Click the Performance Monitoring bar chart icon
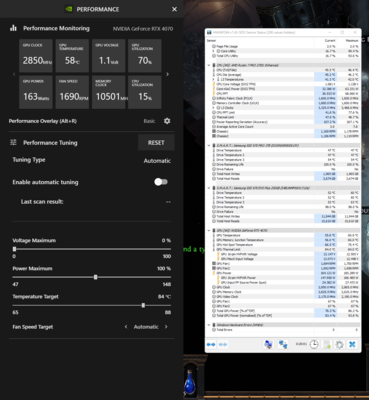369x400 pixels. pos(13,28)
